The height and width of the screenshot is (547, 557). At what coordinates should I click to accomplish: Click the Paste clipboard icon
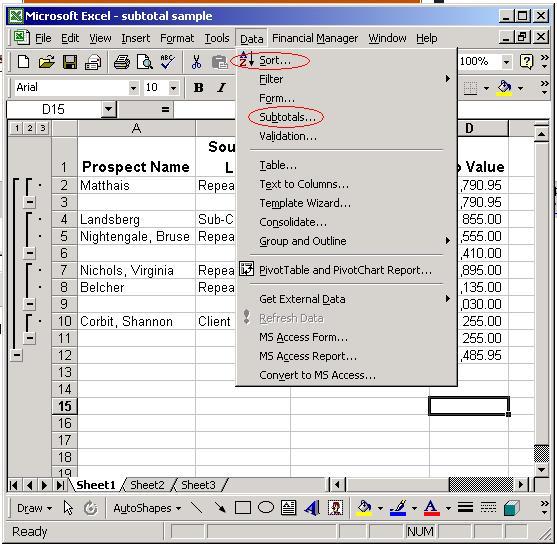click(x=220, y=62)
